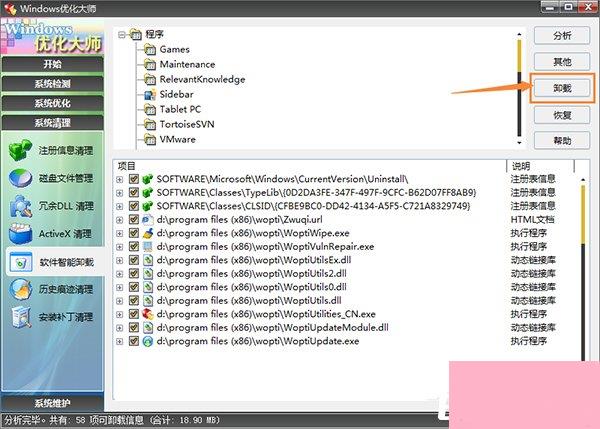Expand the WoptiUpdateModule.dll row
Viewport: 600px width, 429px height.
(x=120, y=328)
